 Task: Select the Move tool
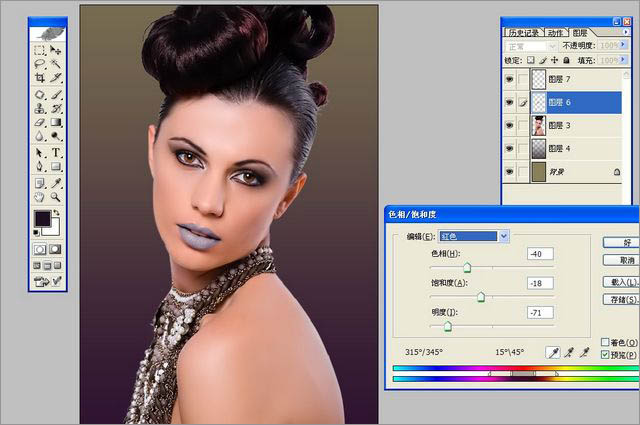click(x=56, y=50)
